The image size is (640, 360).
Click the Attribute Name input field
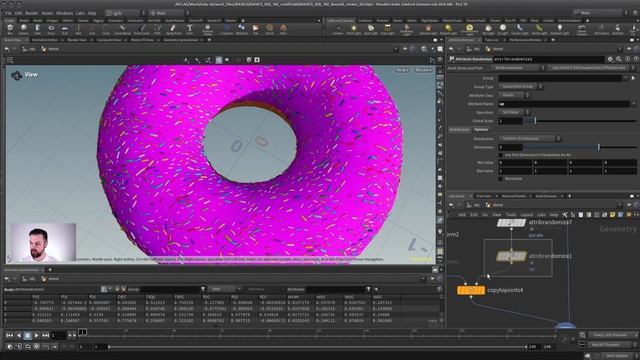pos(564,104)
